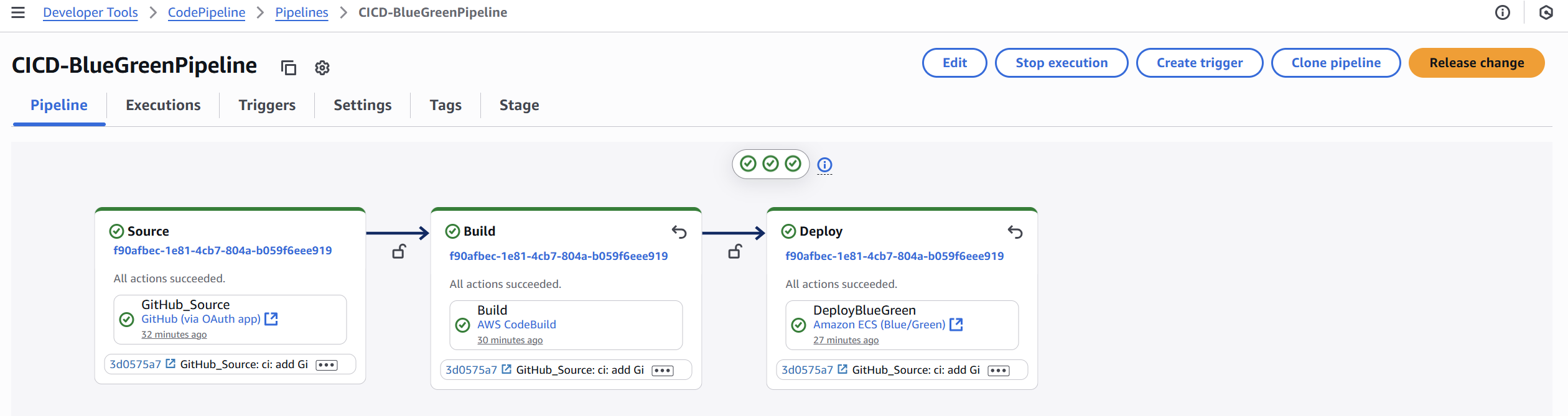
Task: Copy the pipeline name with the copy icon
Action: point(288,67)
